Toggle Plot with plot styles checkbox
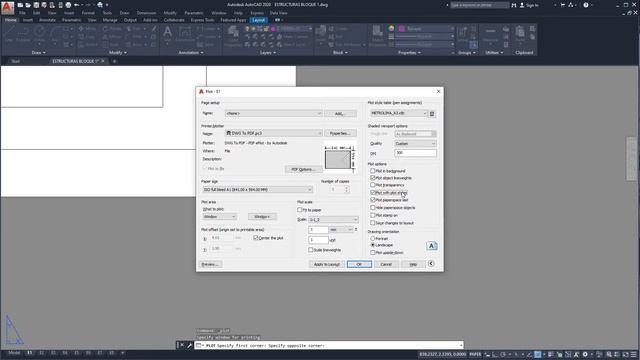Image resolution: width=640 pixels, height=360 pixels. pyautogui.click(x=373, y=192)
